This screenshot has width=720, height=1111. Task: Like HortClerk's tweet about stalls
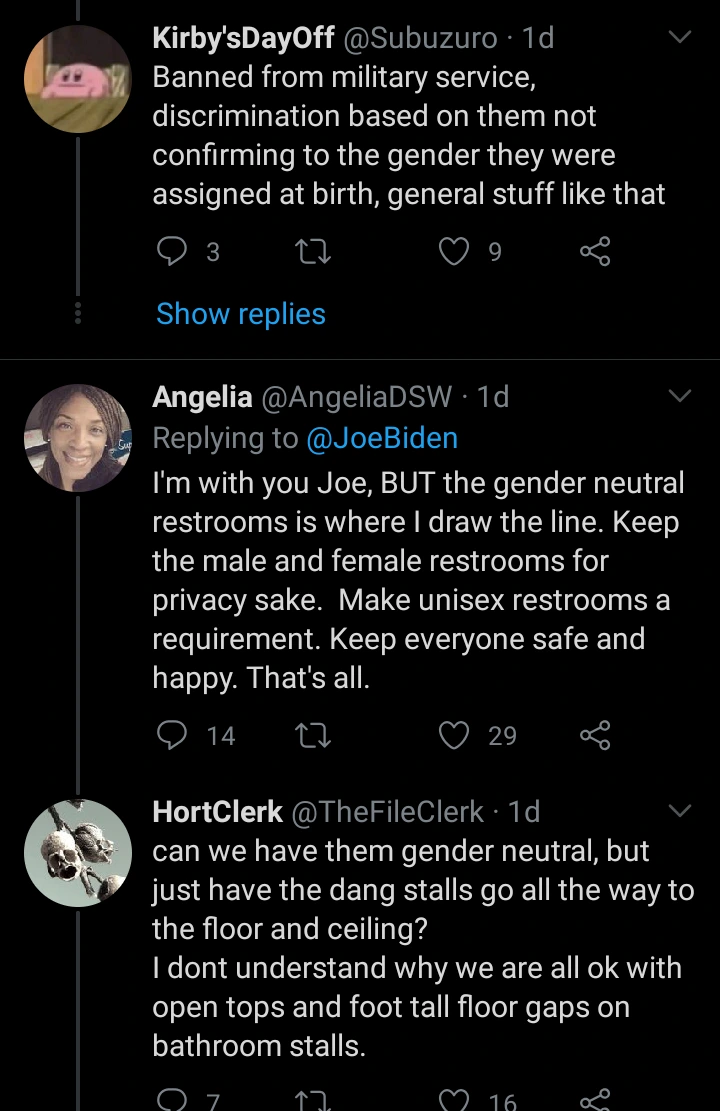tap(455, 1100)
